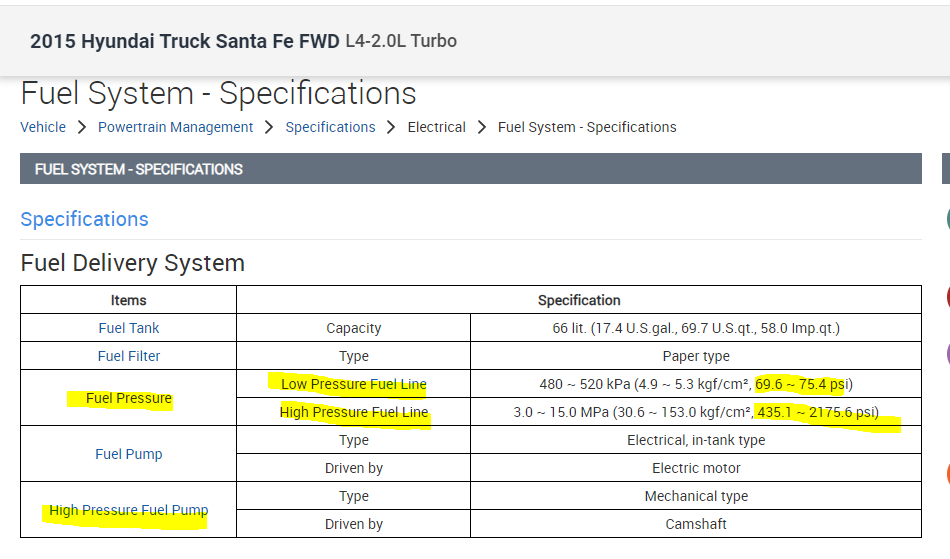
Task: Click the orange circle icon at right edge
Action: click(x=946, y=474)
